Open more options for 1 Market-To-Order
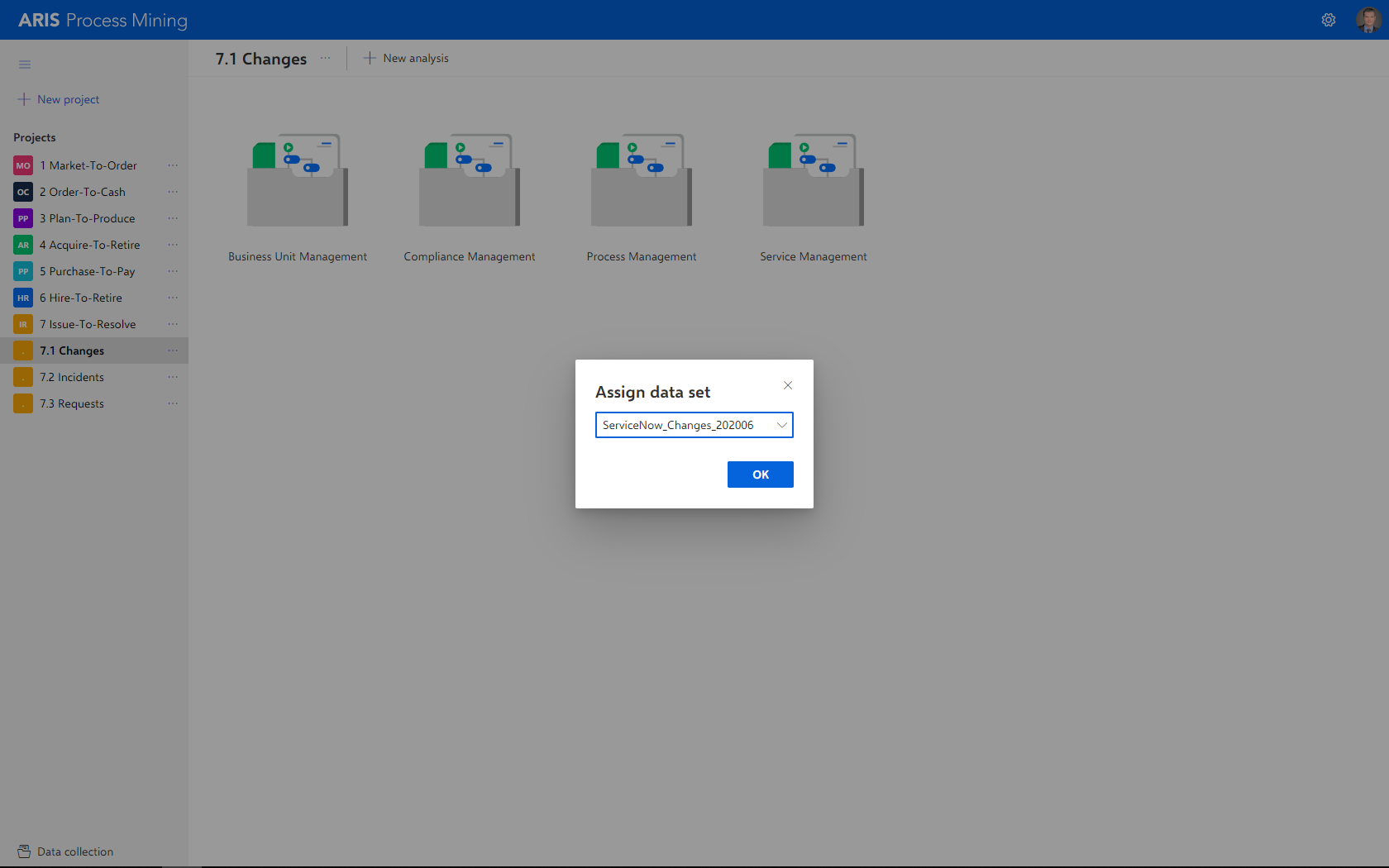Viewport: 1389px width, 868px height. point(173,165)
